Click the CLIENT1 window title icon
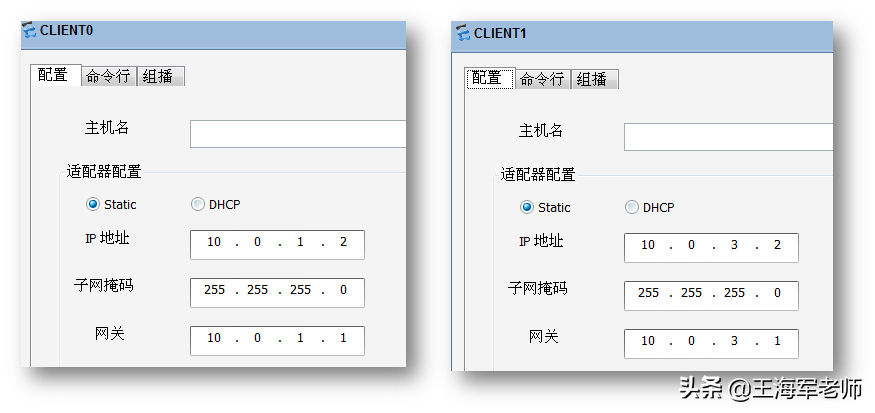The width and height of the screenshot is (875, 413). click(x=463, y=33)
